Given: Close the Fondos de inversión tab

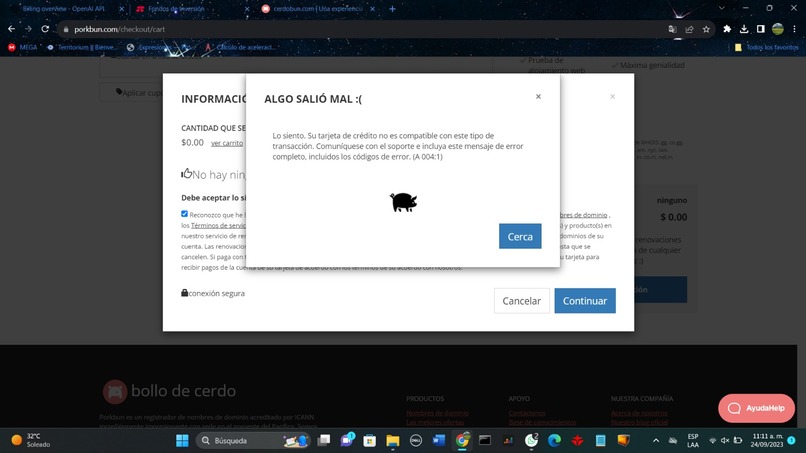Looking at the screenshot, I should [x=247, y=9].
